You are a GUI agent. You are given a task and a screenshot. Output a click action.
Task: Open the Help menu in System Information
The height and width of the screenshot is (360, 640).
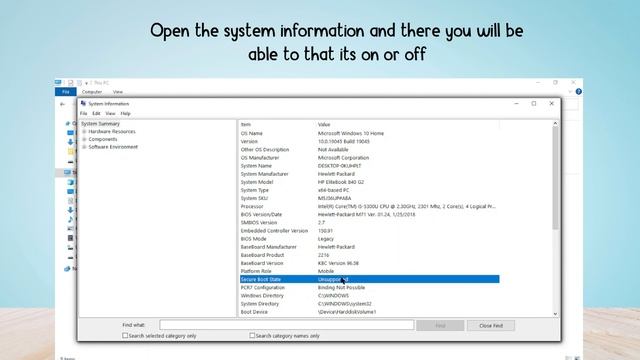pyautogui.click(x=125, y=113)
